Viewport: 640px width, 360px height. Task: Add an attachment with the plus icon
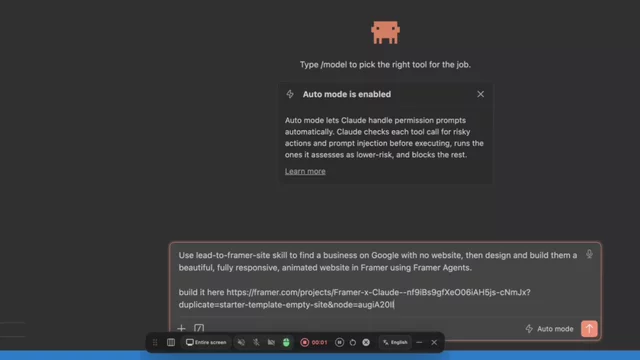181,328
